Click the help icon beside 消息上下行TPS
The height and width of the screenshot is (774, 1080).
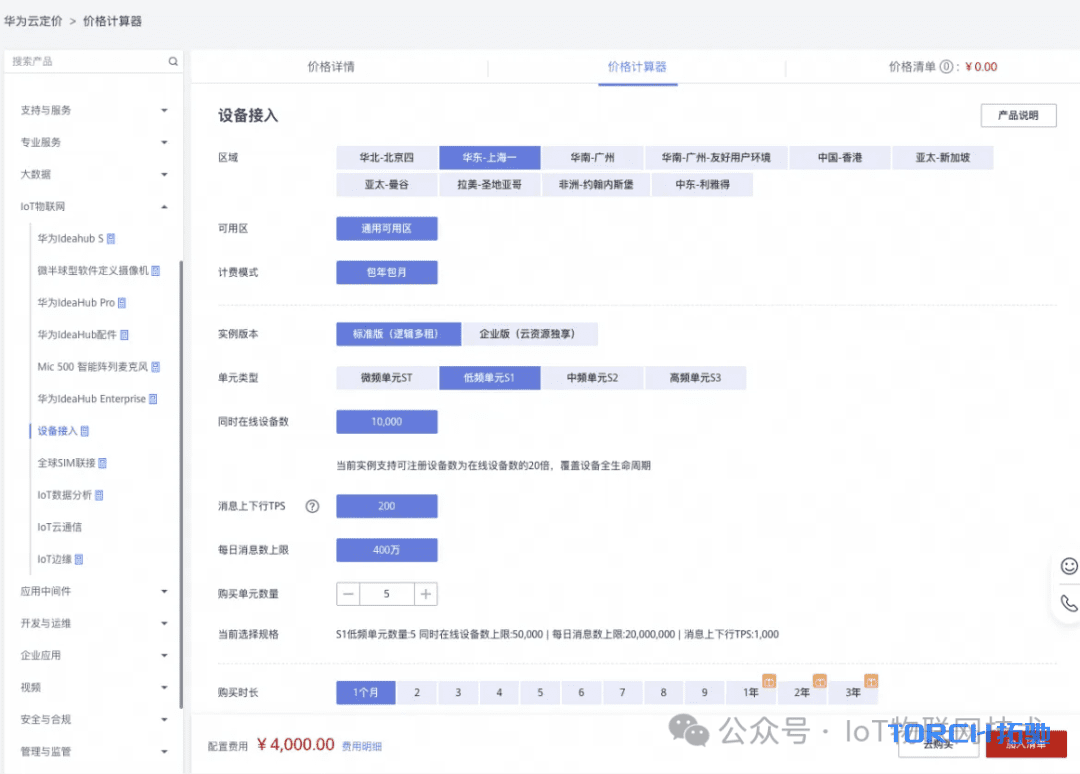(x=312, y=506)
